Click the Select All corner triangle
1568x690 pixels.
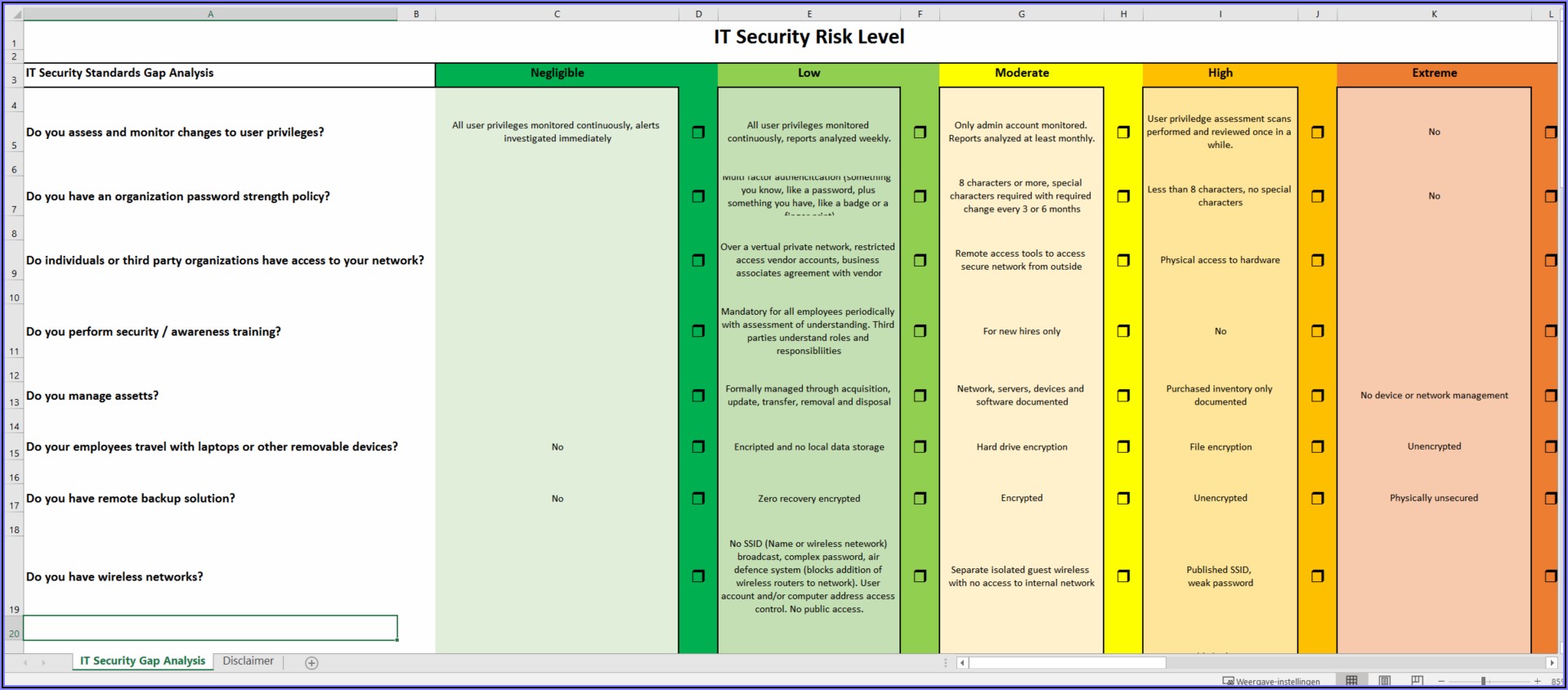(16, 14)
